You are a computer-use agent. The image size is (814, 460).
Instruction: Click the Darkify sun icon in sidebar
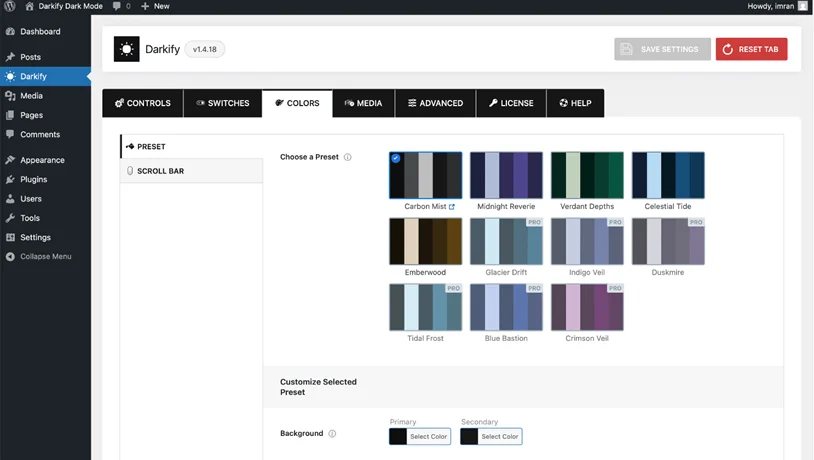click(10, 76)
